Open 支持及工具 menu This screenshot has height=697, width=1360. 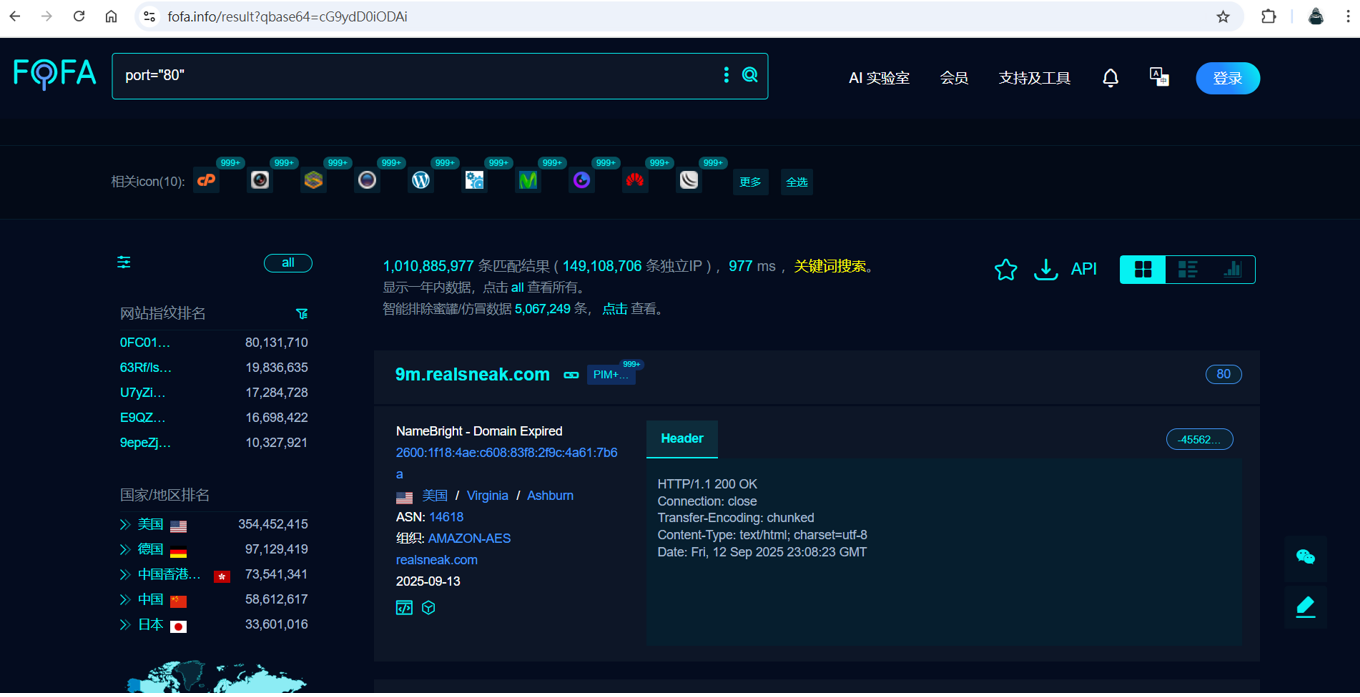(1034, 78)
